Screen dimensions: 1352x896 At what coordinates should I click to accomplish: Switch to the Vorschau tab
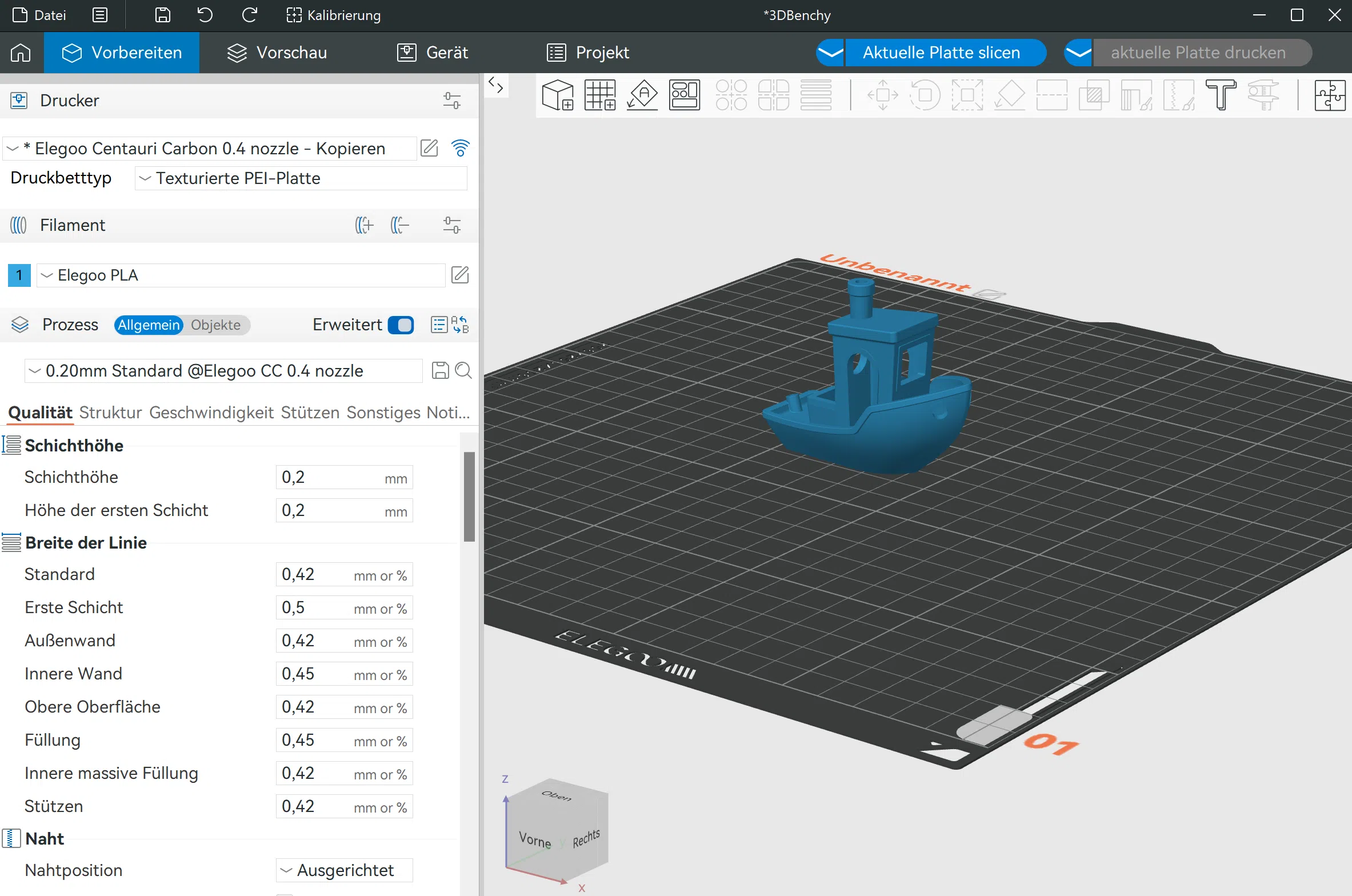tap(277, 53)
